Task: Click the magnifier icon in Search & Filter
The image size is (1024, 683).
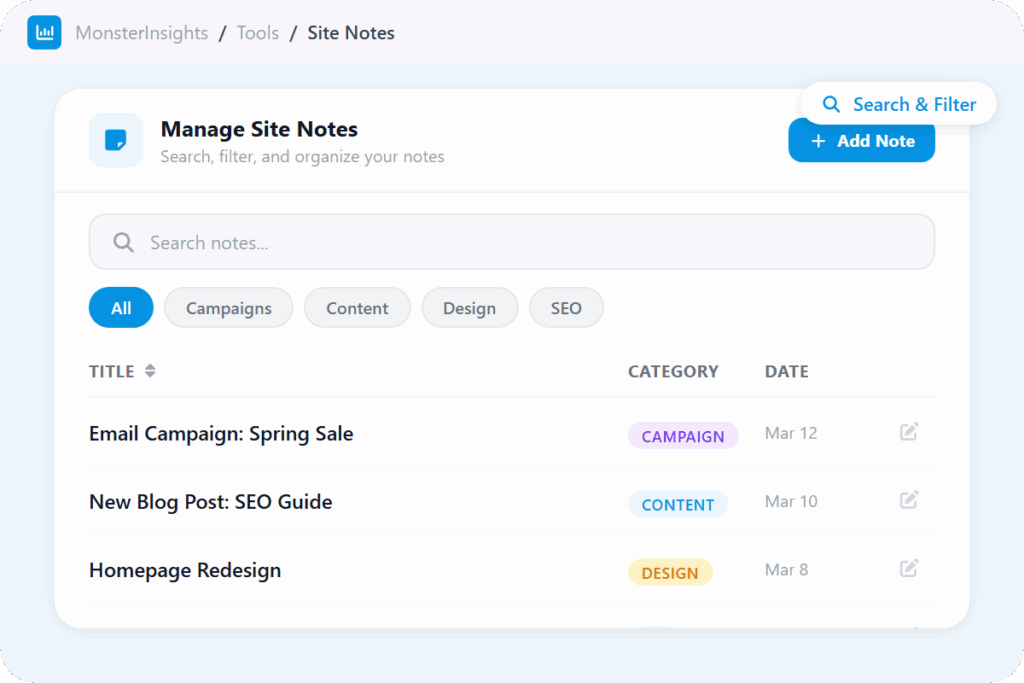Action: (831, 105)
